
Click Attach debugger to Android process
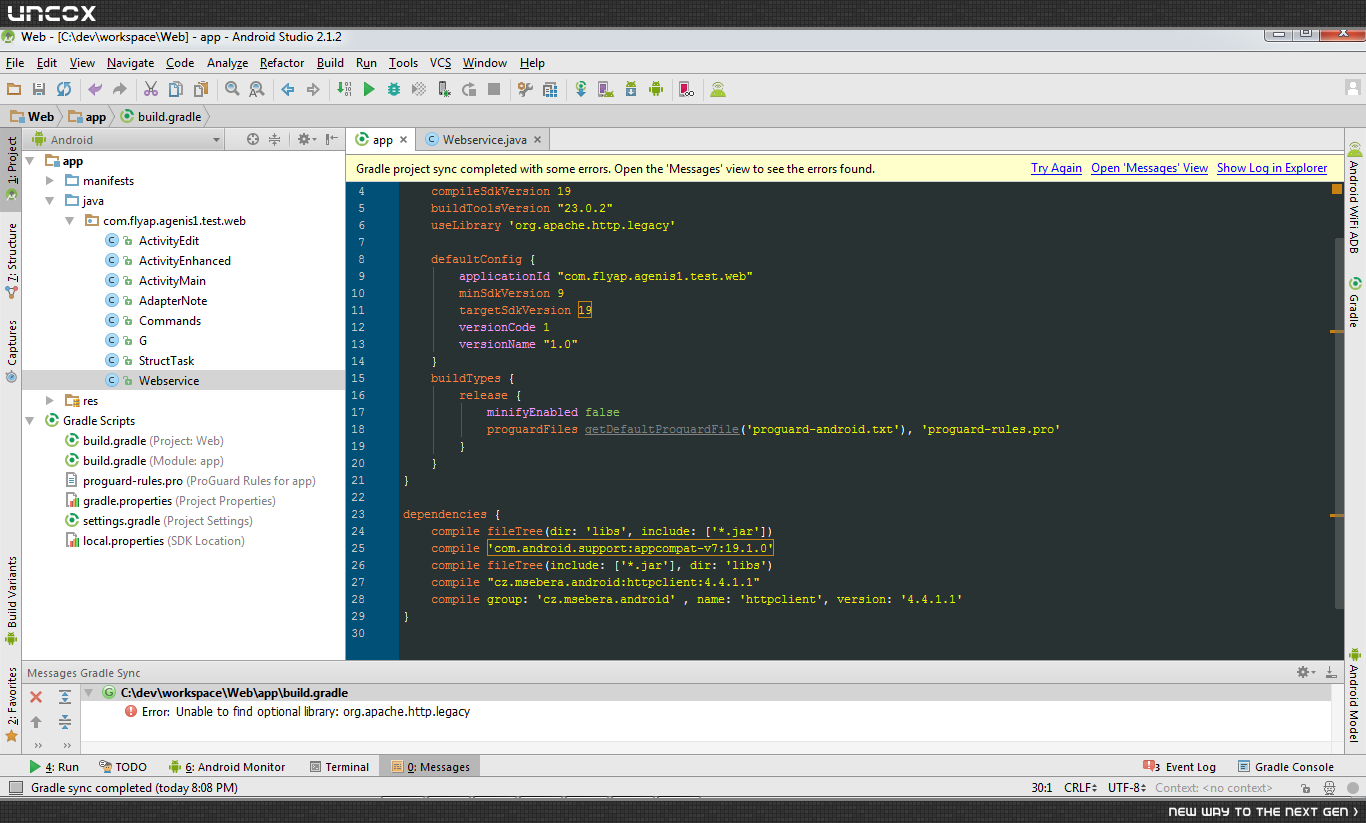pos(444,89)
